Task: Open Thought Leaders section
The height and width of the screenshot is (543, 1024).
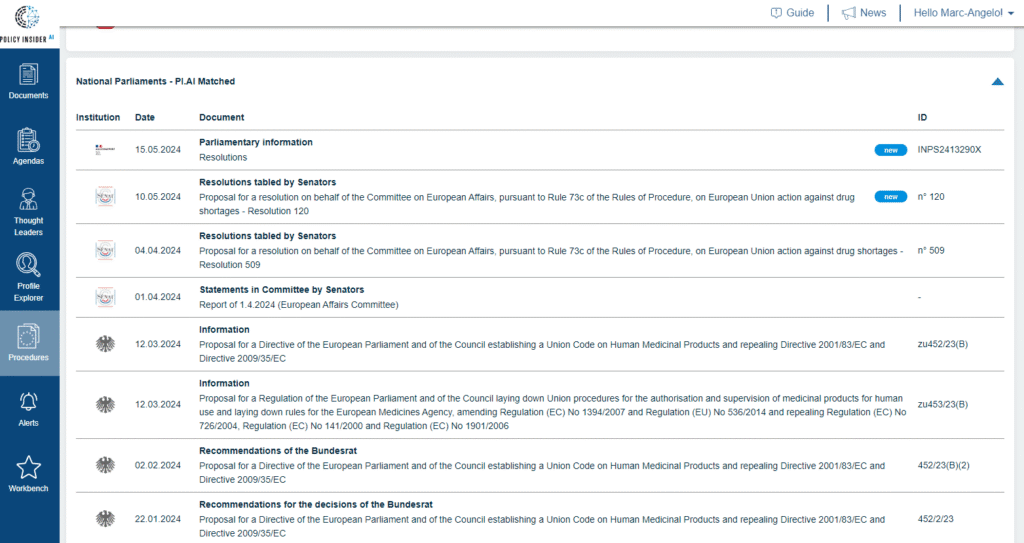Action: point(28,210)
